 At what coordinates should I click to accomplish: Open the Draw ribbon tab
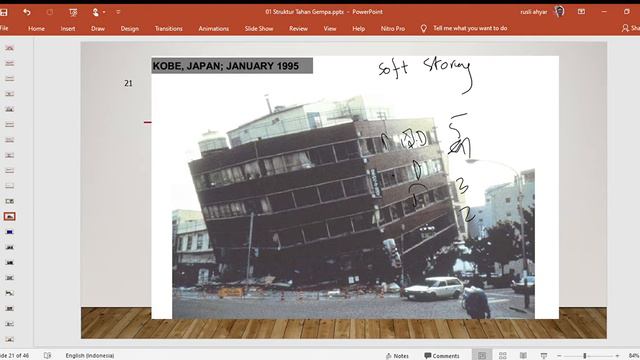(98, 29)
